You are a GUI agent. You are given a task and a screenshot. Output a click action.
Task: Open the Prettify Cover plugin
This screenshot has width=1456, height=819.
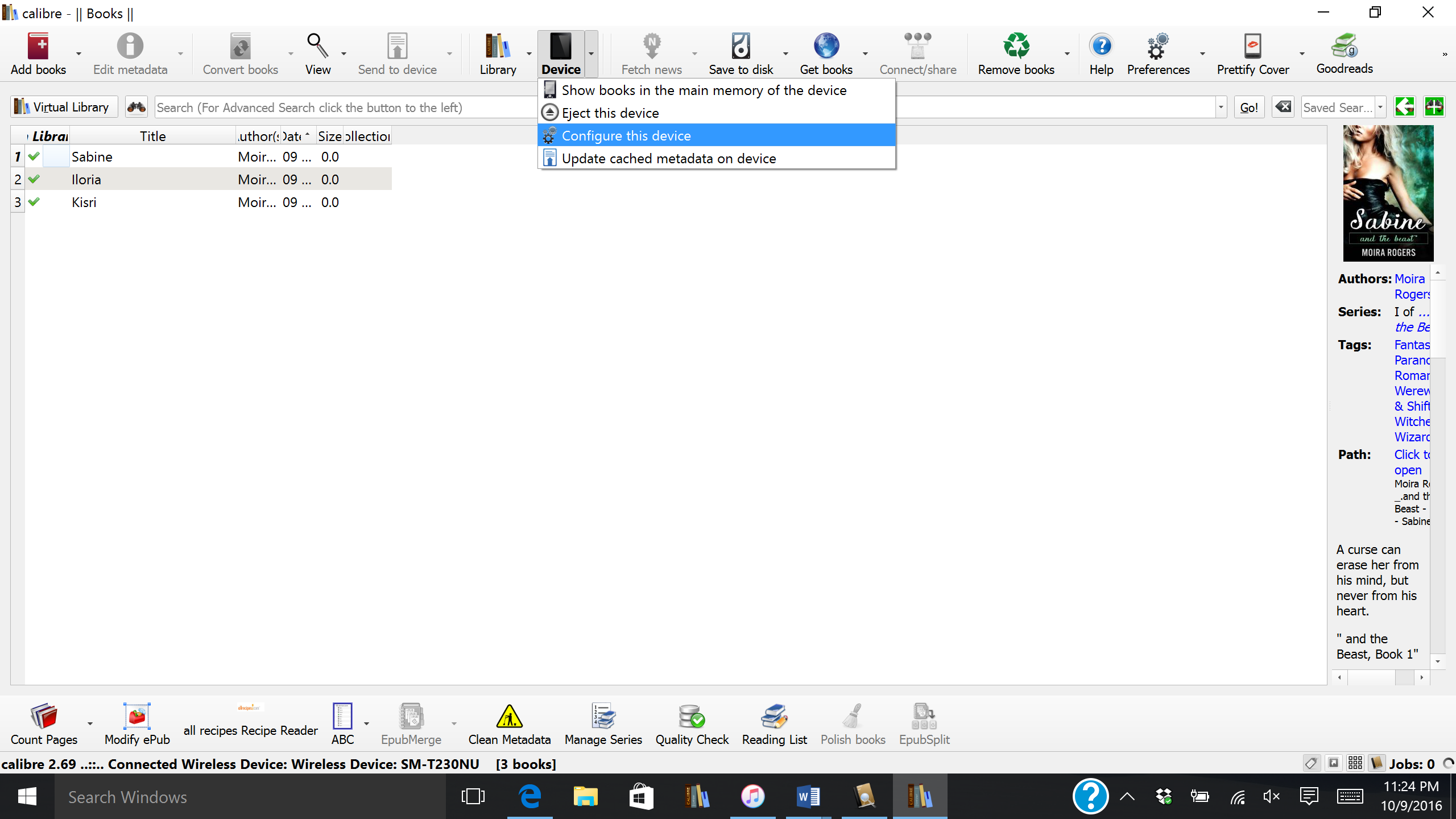1252,47
